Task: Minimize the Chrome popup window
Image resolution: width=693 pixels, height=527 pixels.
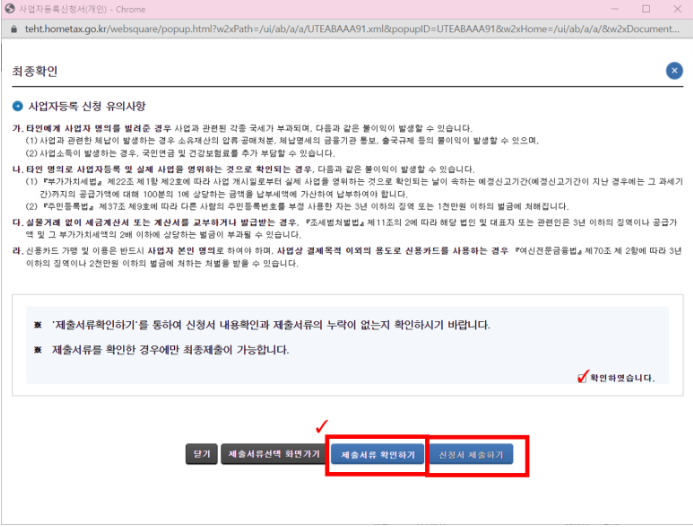Action: (x=614, y=9)
